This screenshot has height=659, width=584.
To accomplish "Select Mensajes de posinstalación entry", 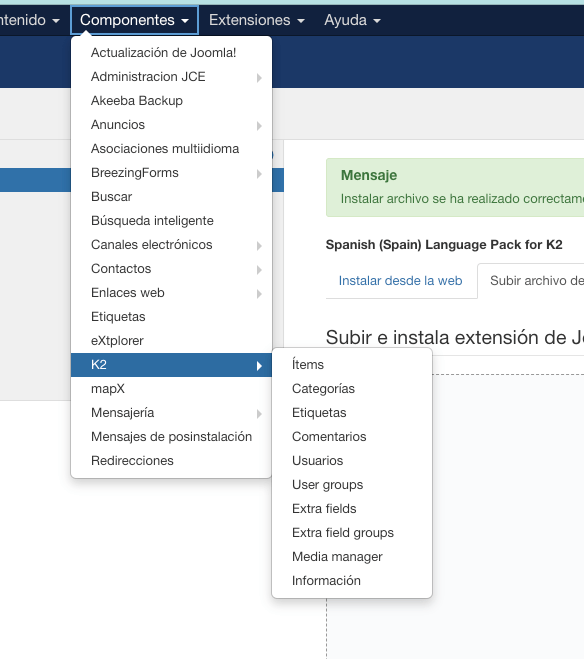I will pyautogui.click(x=171, y=437).
